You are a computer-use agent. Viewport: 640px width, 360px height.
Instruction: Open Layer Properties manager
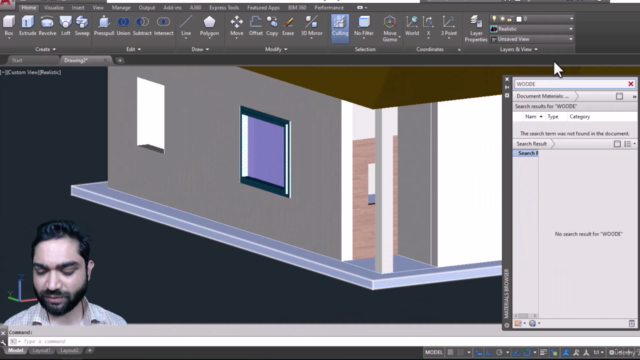tap(476, 28)
